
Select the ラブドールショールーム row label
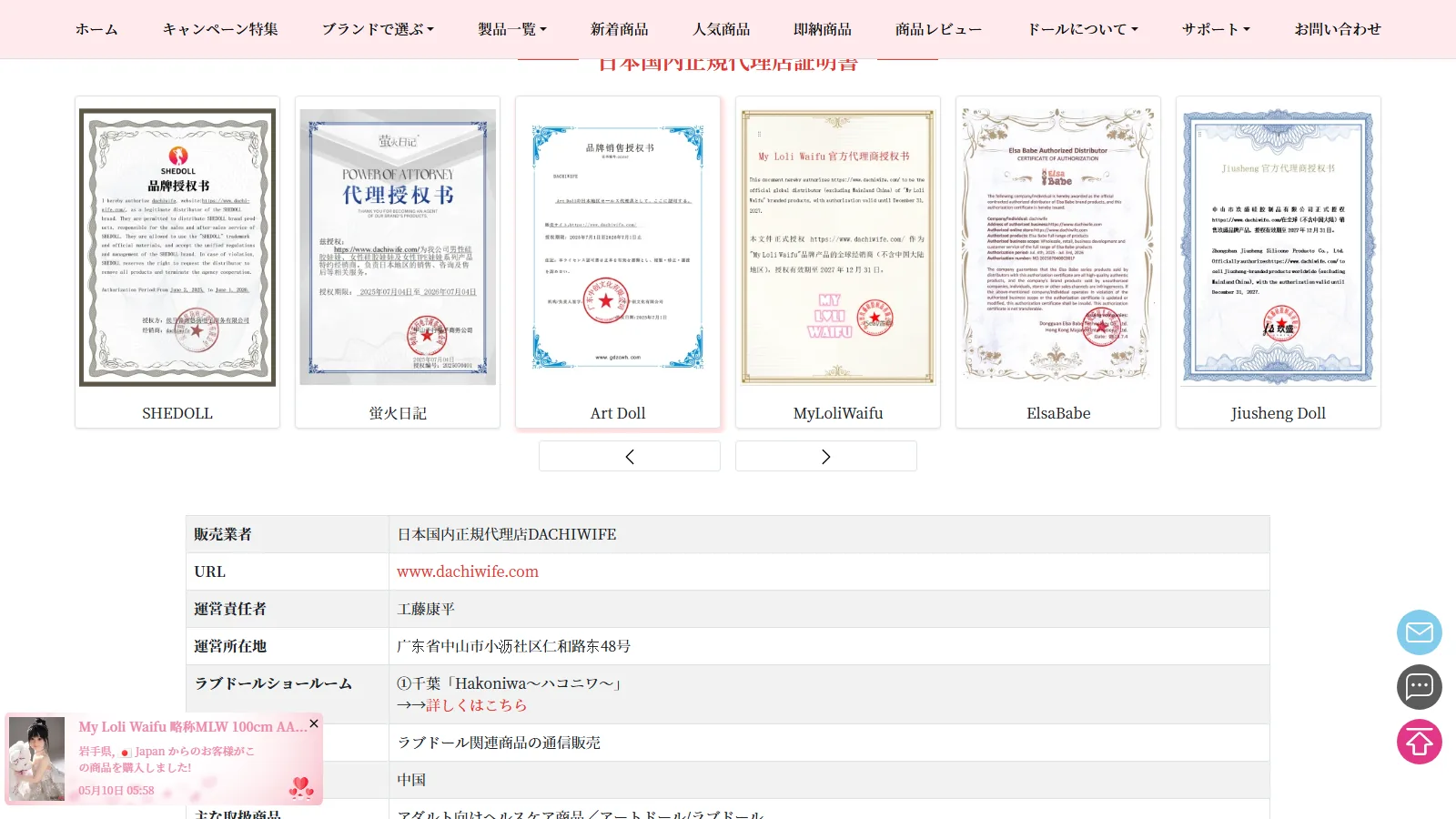(x=273, y=683)
